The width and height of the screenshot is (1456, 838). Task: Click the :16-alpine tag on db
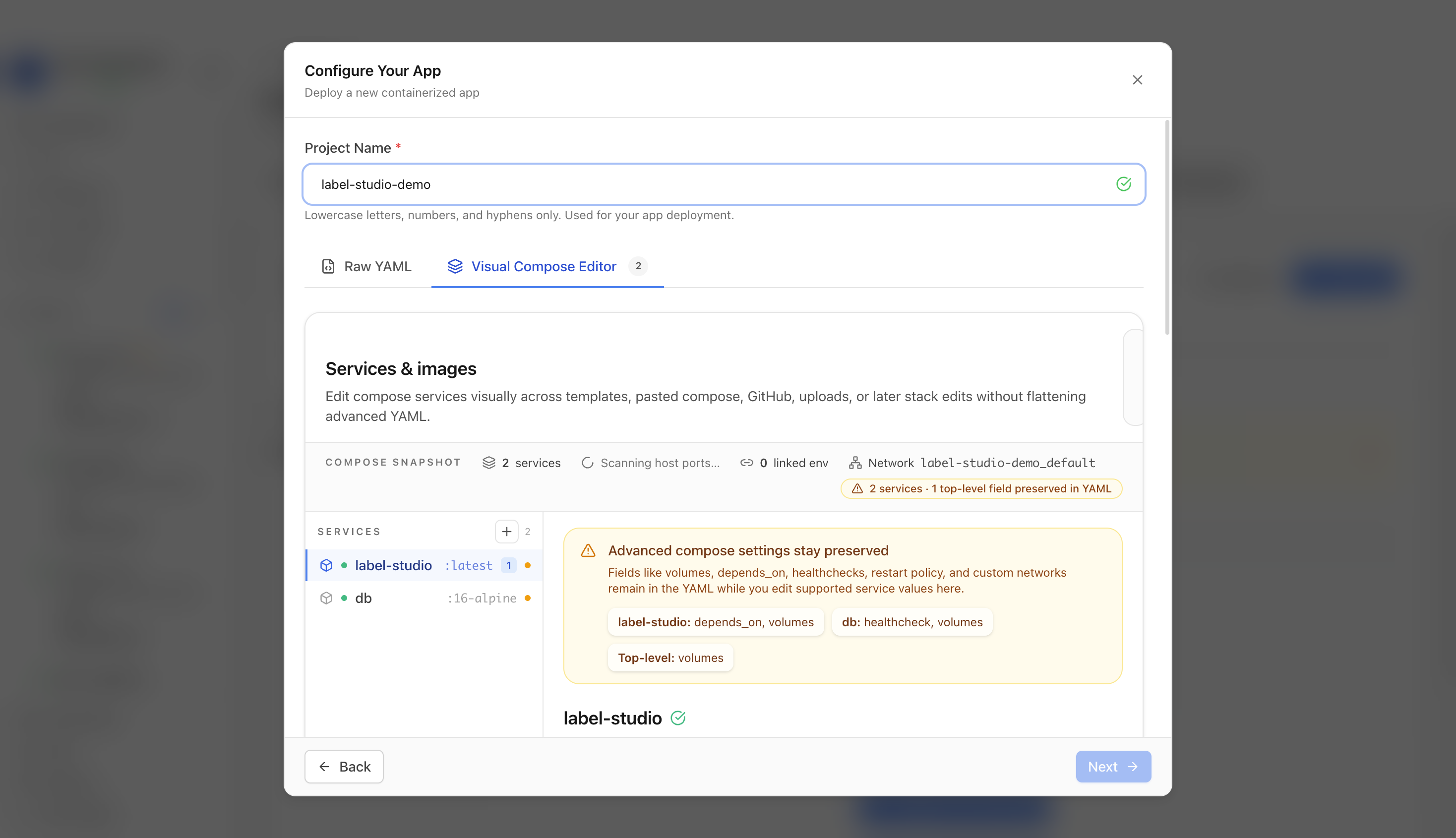pos(482,598)
